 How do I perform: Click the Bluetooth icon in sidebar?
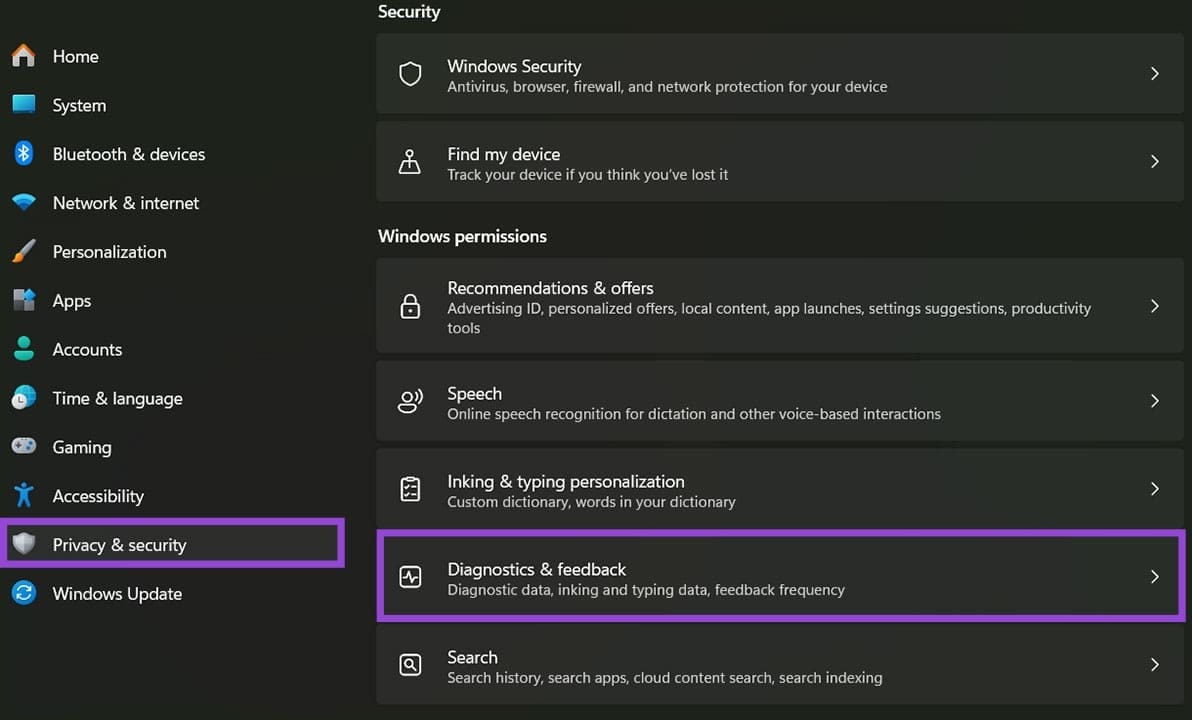pos(24,153)
